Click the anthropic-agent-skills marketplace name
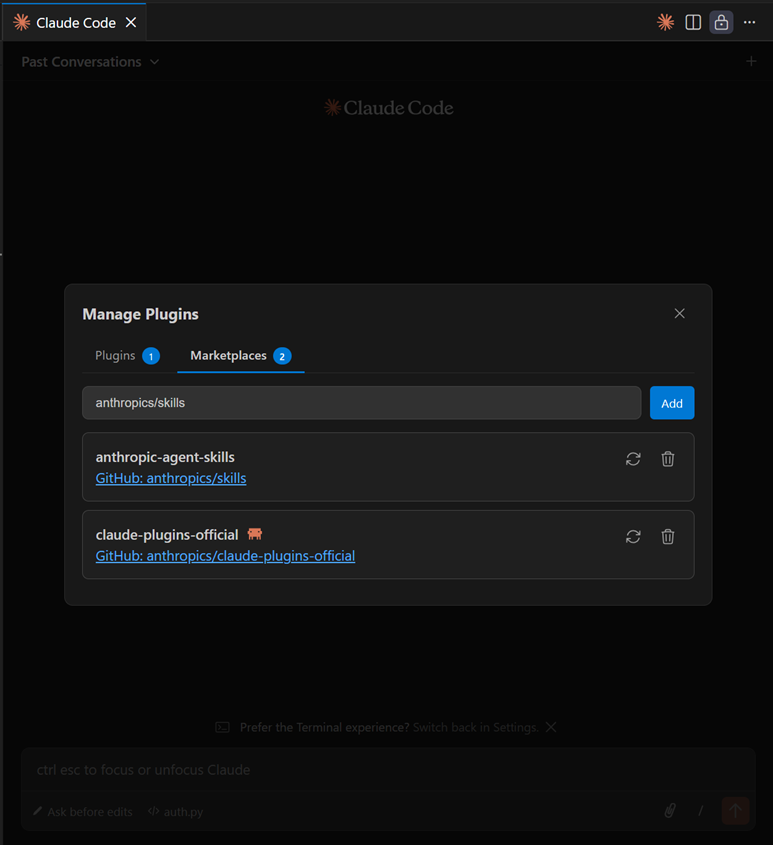 (165, 458)
